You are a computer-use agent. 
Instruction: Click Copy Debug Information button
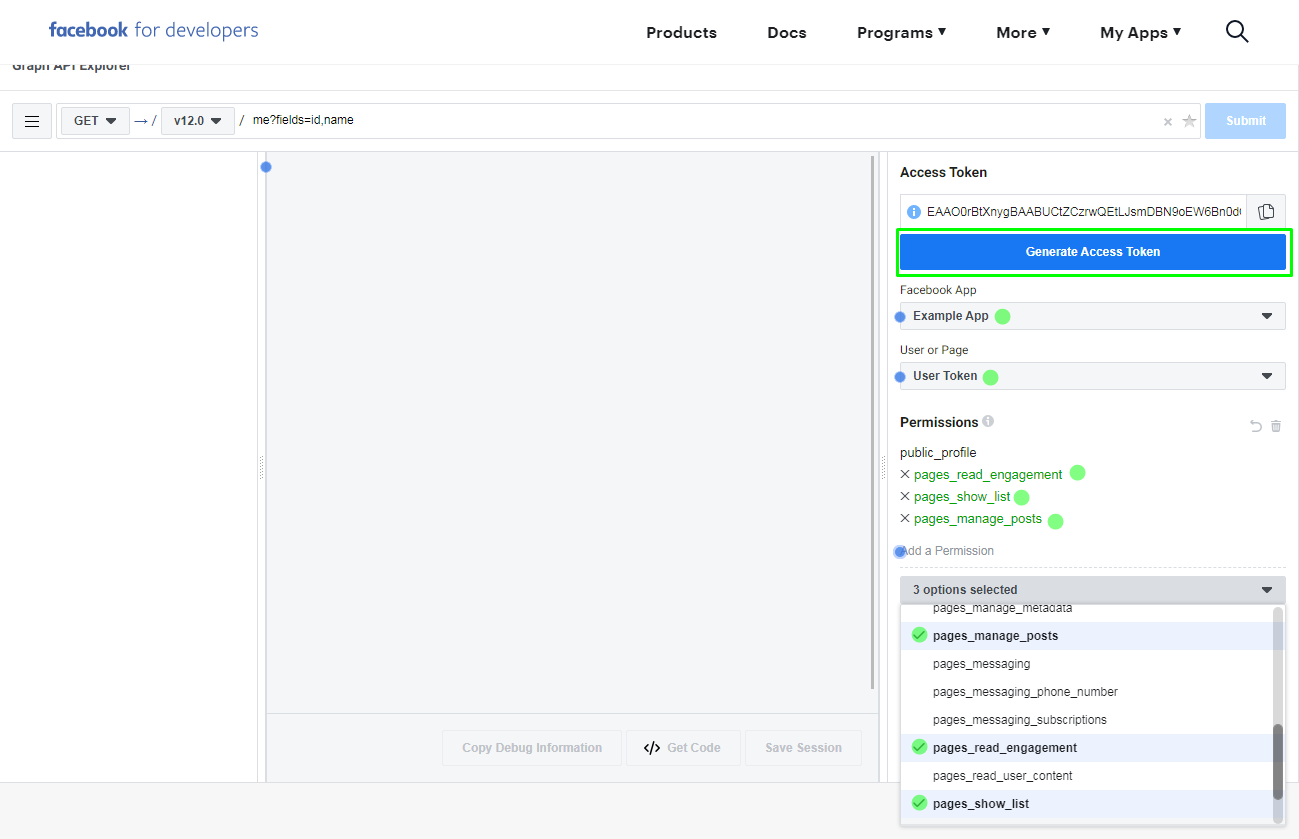532,748
